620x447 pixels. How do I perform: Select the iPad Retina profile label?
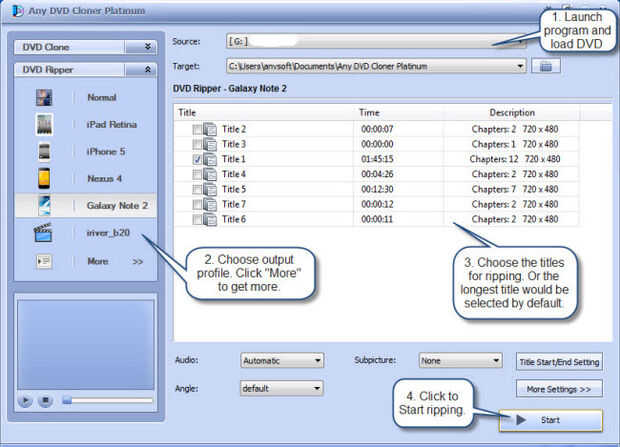point(112,125)
